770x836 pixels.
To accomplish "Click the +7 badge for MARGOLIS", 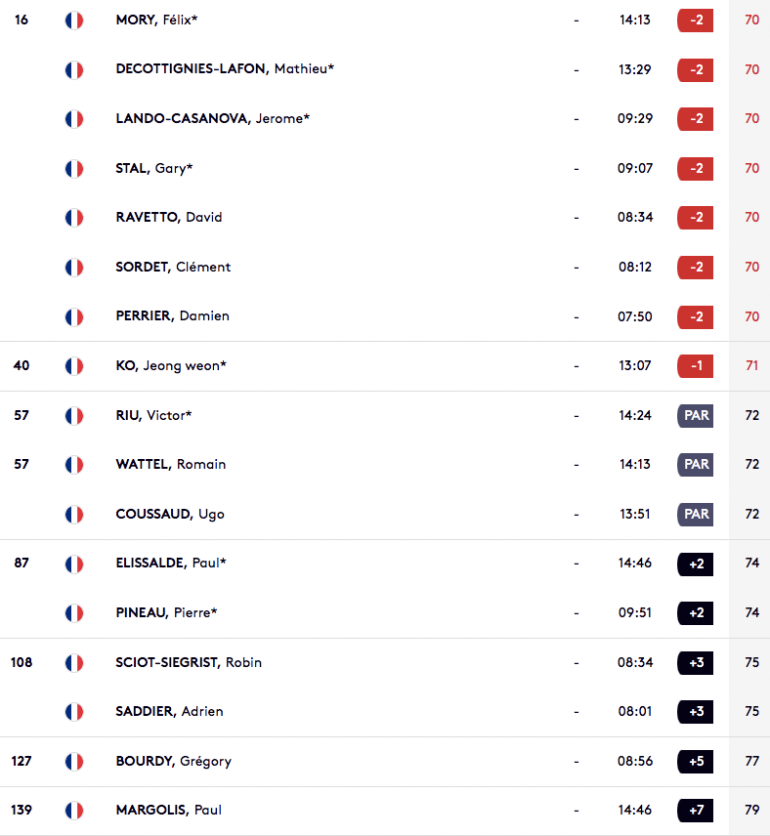I will pyautogui.click(x=695, y=810).
